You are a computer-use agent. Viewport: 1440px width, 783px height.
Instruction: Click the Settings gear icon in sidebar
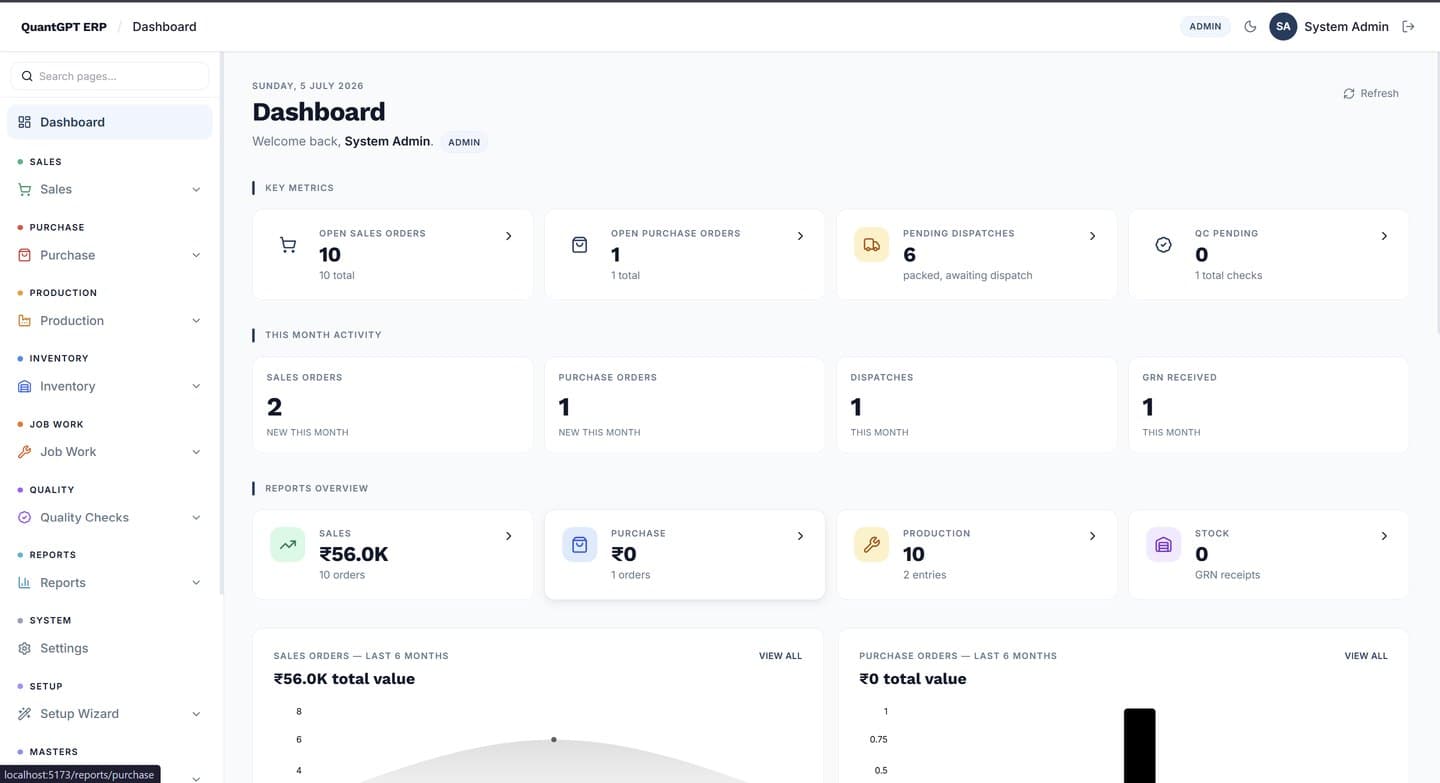25,648
